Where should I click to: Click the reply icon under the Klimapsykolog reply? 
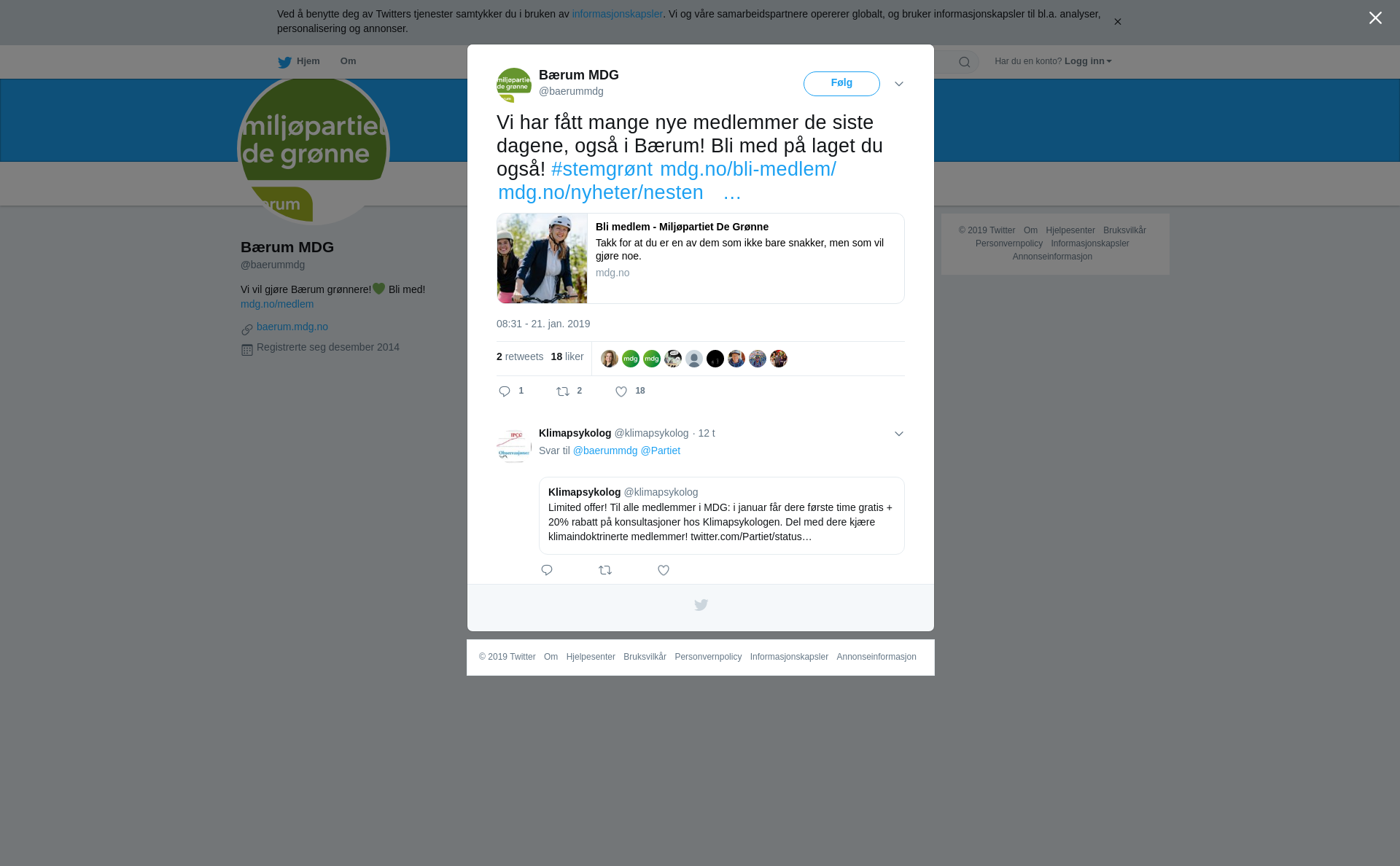tap(547, 570)
